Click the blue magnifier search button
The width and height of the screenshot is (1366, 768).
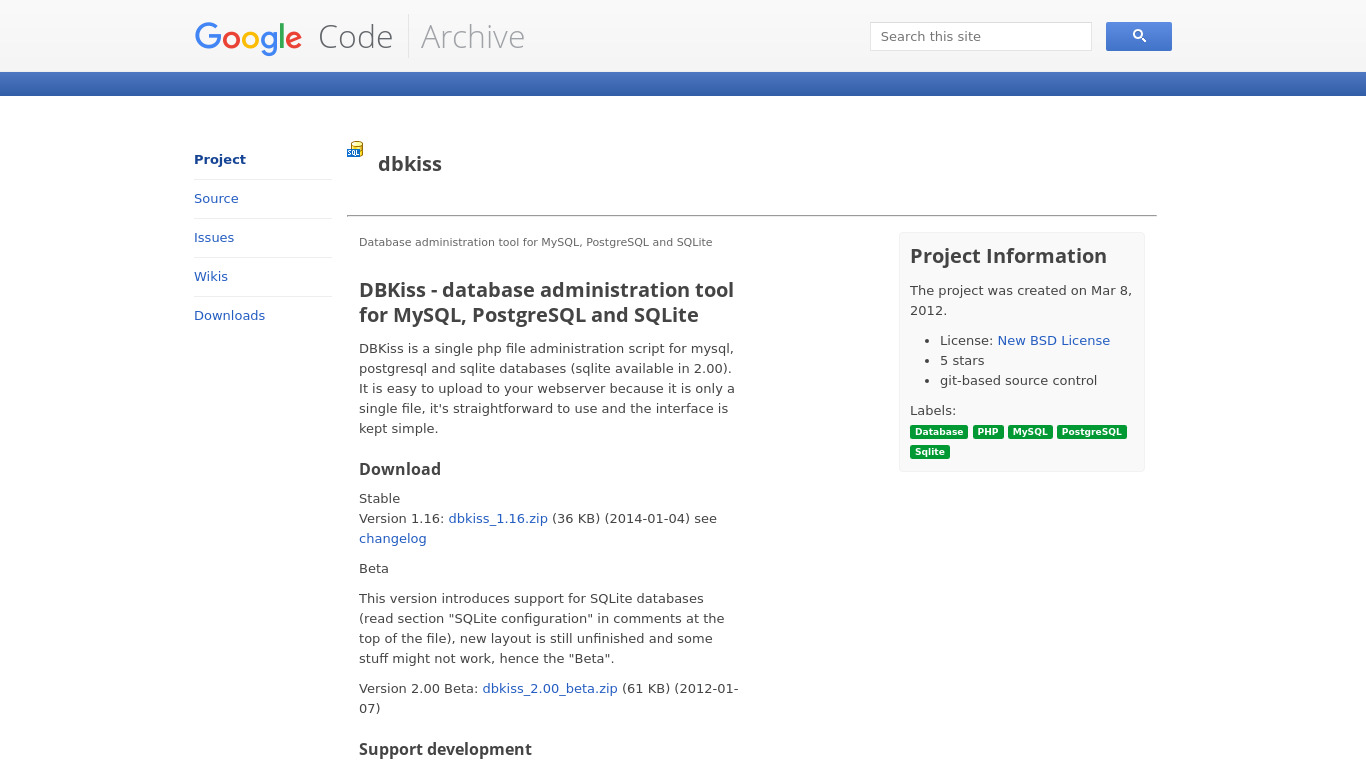pyautogui.click(x=1138, y=36)
